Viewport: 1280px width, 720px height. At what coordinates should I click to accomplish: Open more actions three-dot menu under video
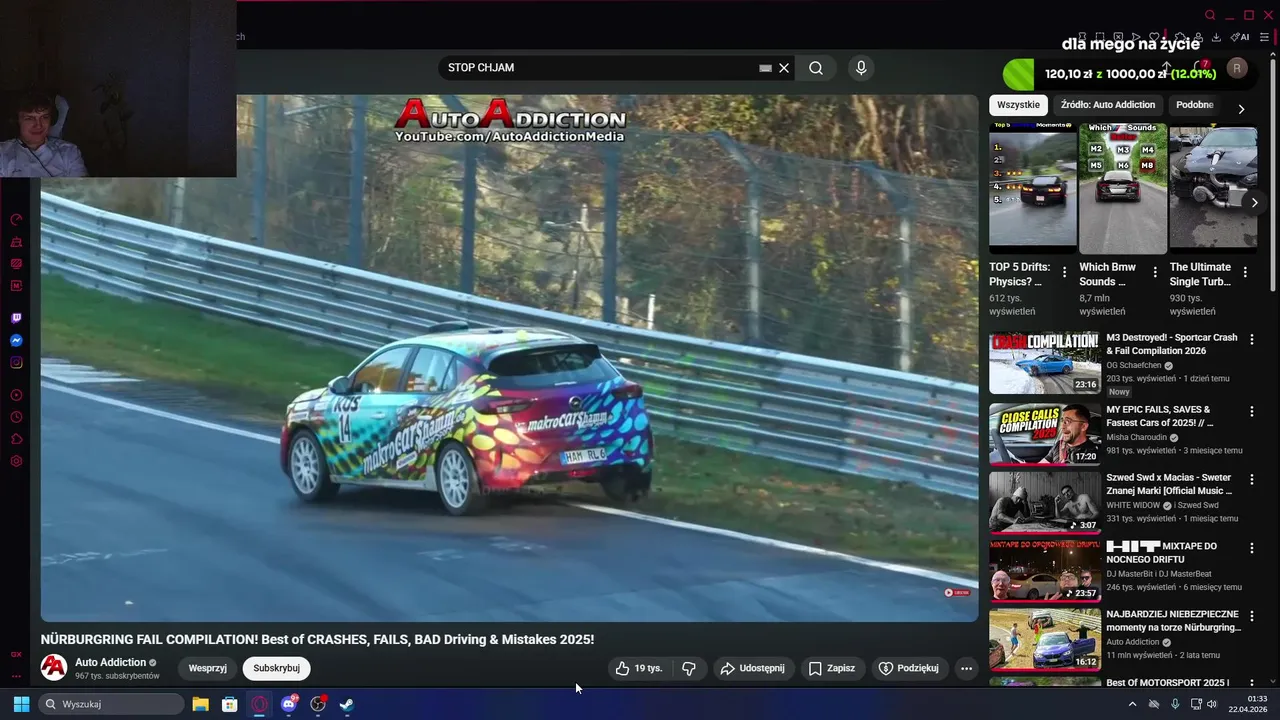tap(966, 668)
